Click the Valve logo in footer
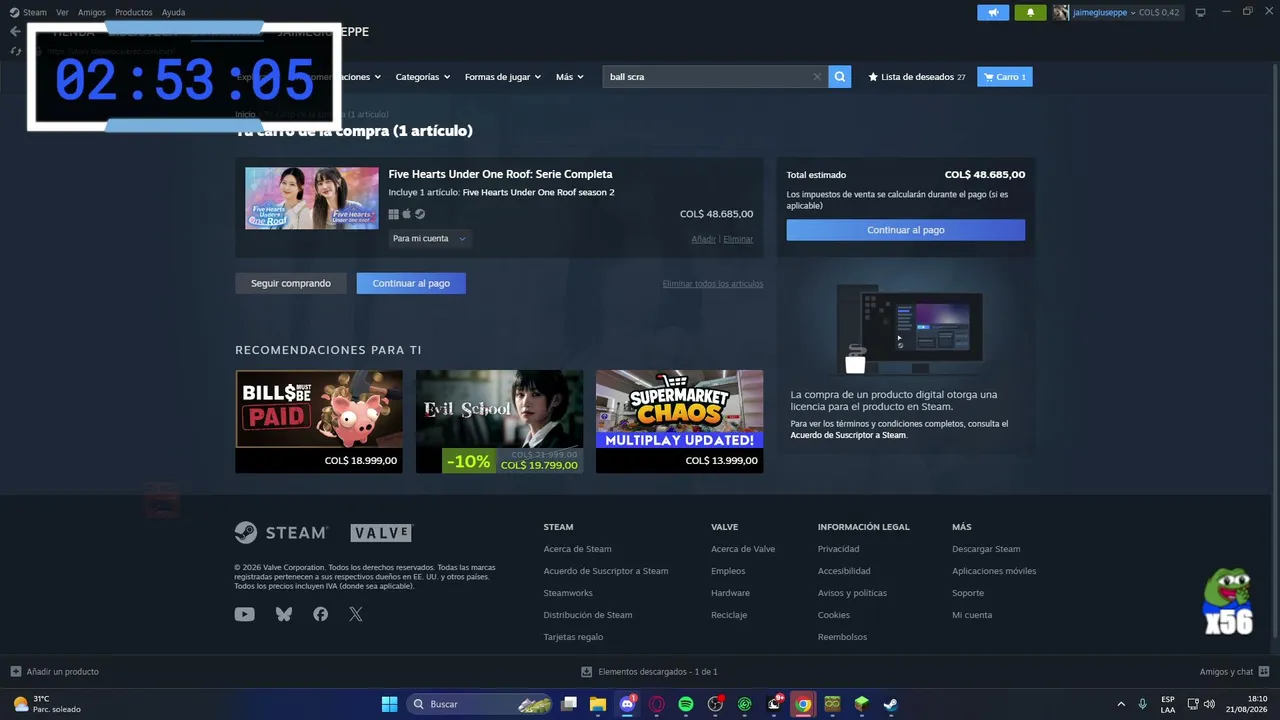 (x=381, y=533)
